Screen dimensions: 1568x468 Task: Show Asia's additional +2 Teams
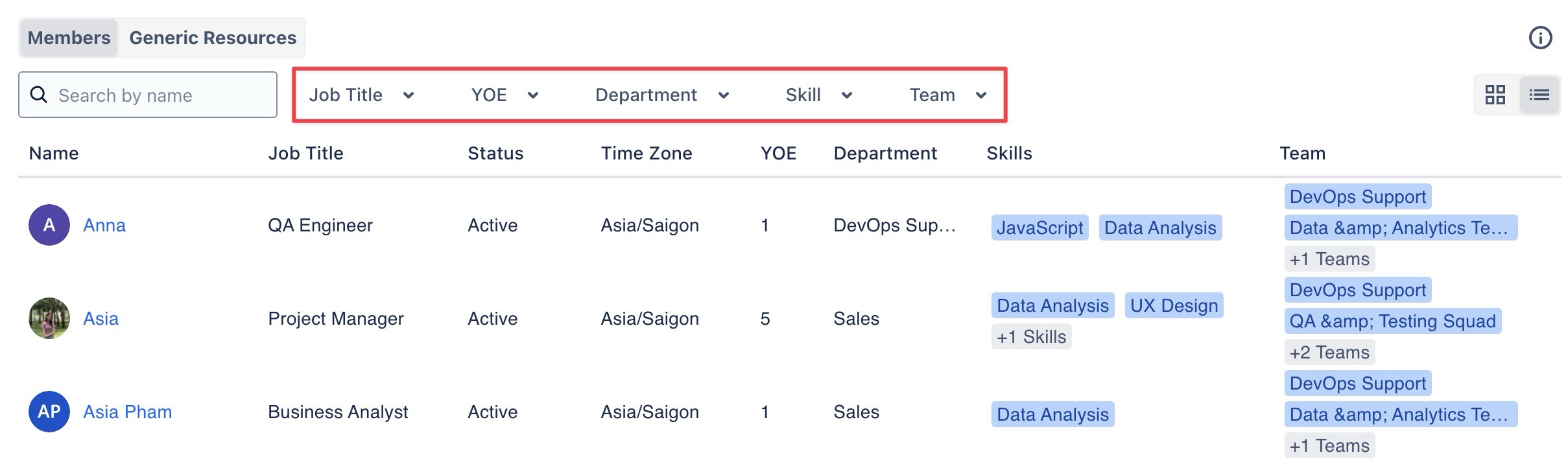coord(1329,353)
